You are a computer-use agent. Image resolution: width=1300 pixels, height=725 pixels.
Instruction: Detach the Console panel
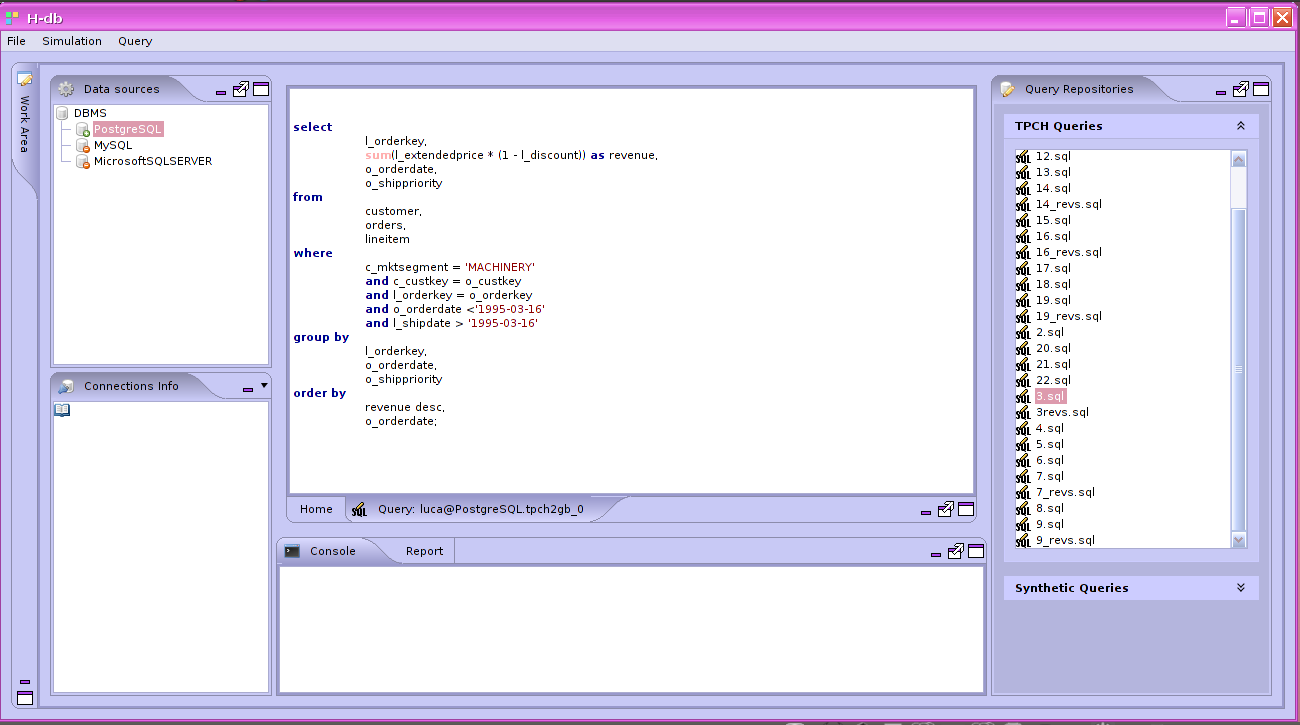[x=955, y=551]
